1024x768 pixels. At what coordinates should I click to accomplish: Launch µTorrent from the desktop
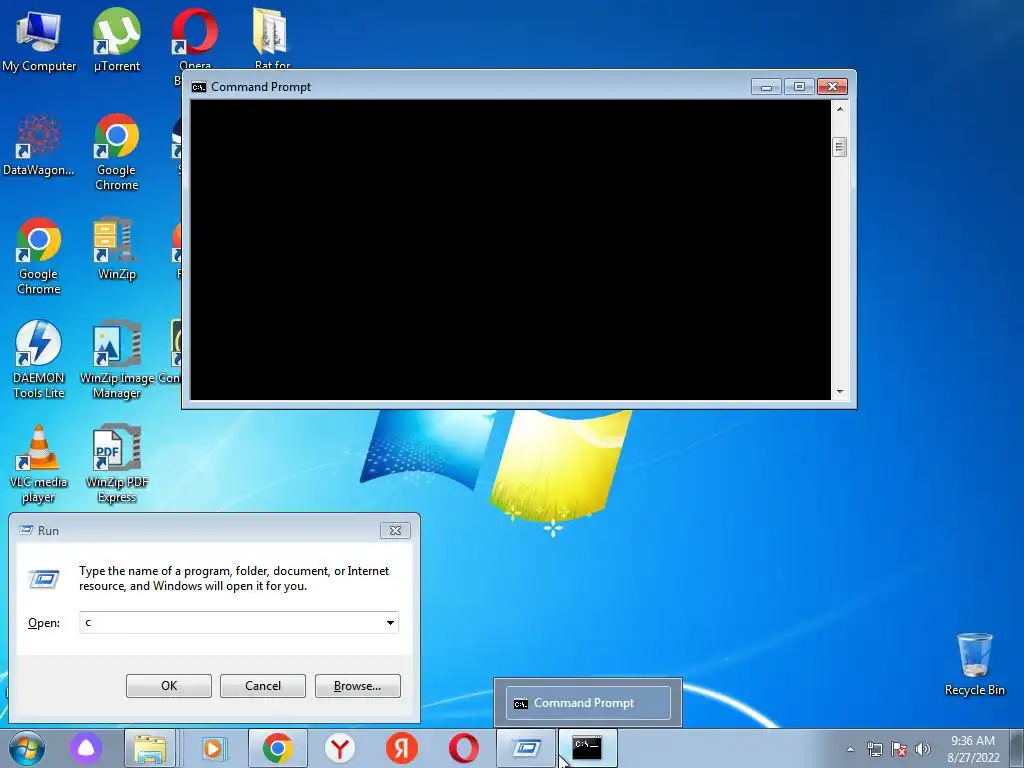coord(116,40)
